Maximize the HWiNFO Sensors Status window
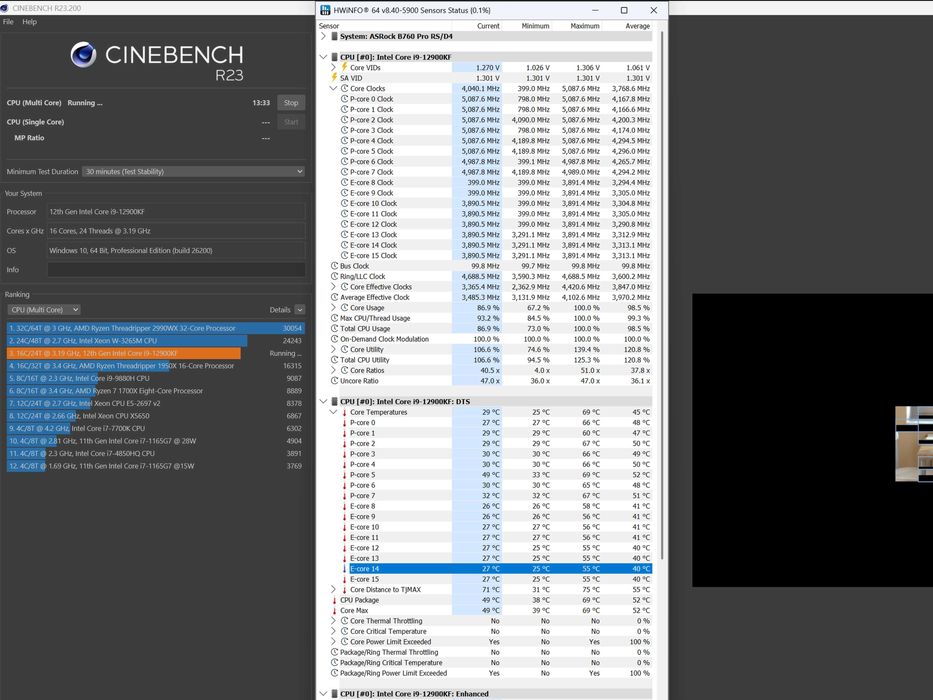933x700 pixels. [x=624, y=10]
